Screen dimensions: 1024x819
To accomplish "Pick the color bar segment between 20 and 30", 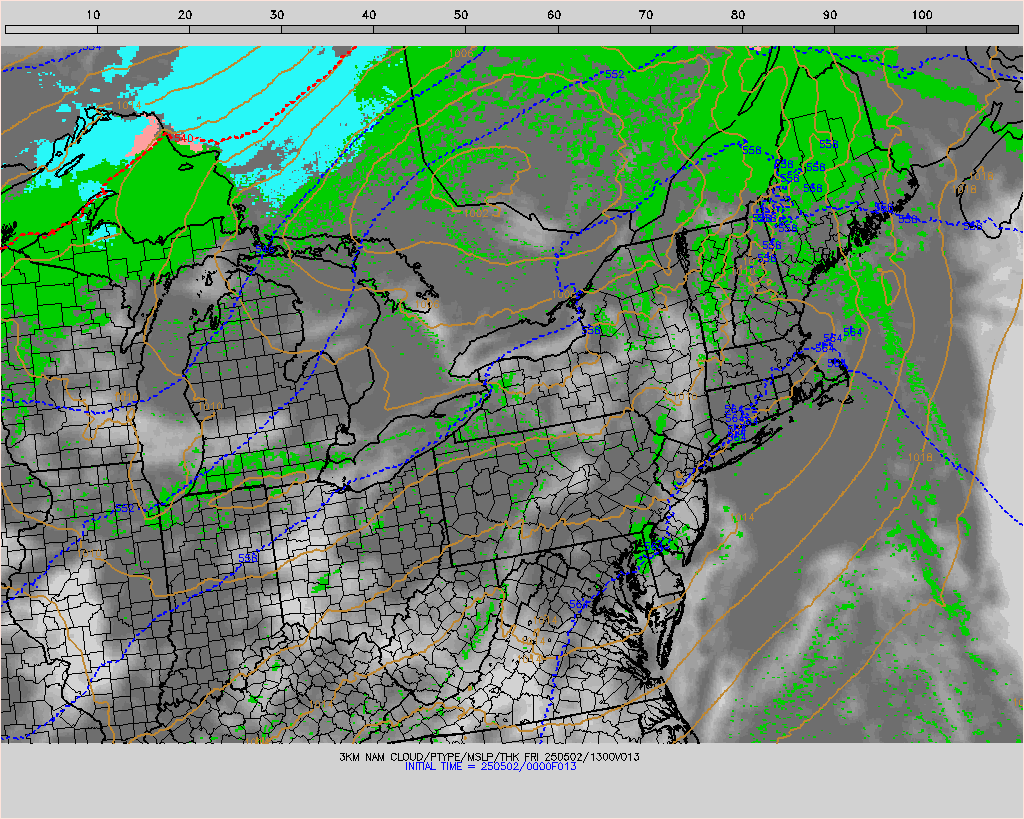I will pyautogui.click(x=235, y=29).
